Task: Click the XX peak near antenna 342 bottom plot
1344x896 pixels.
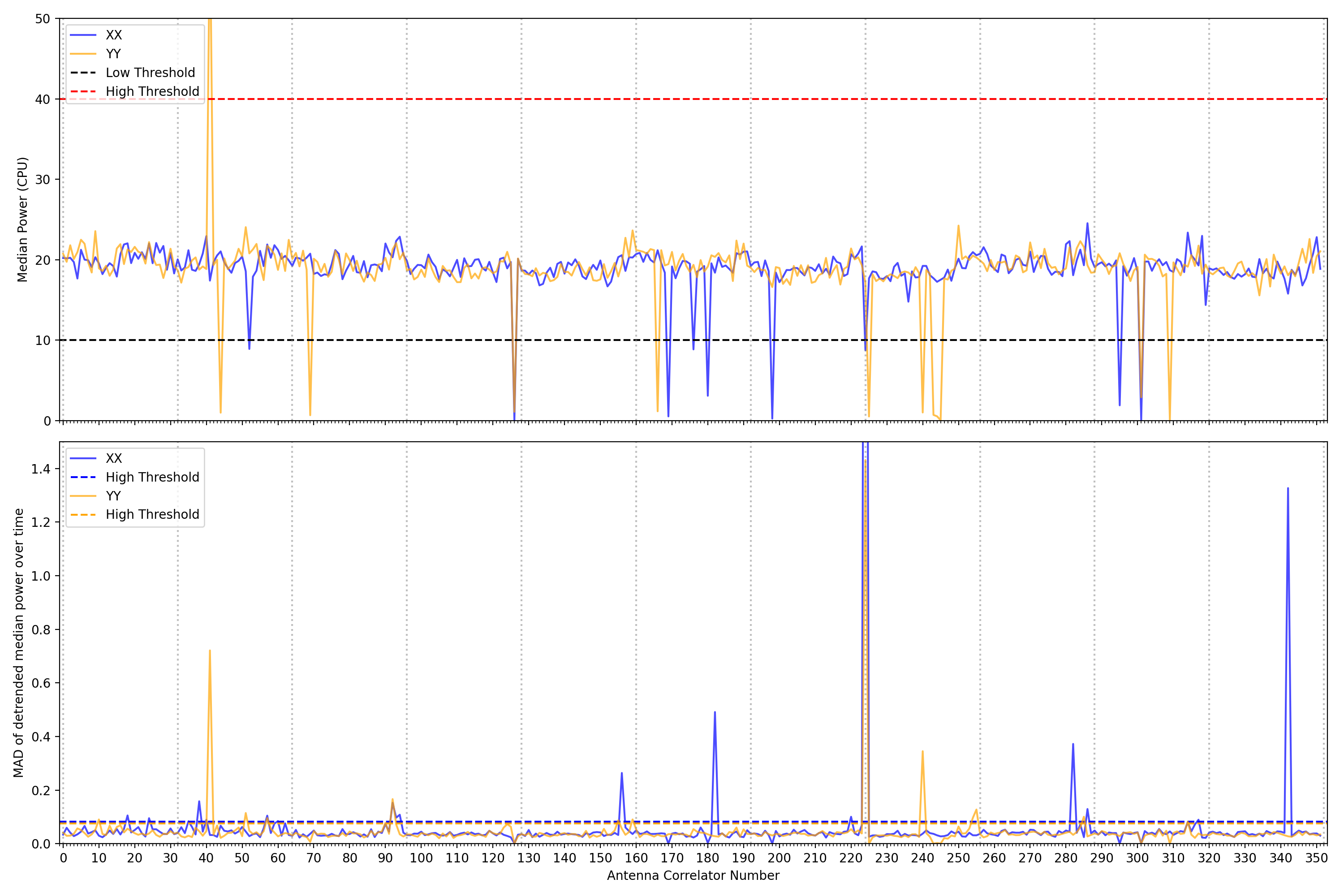Action: click(x=1288, y=489)
